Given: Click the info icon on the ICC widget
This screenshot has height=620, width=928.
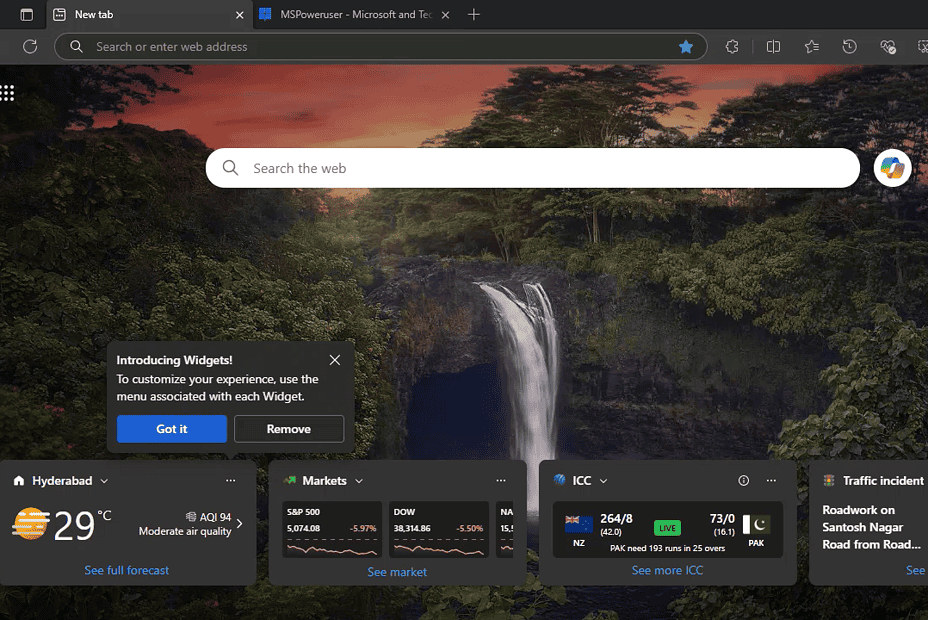Looking at the screenshot, I should [743, 480].
